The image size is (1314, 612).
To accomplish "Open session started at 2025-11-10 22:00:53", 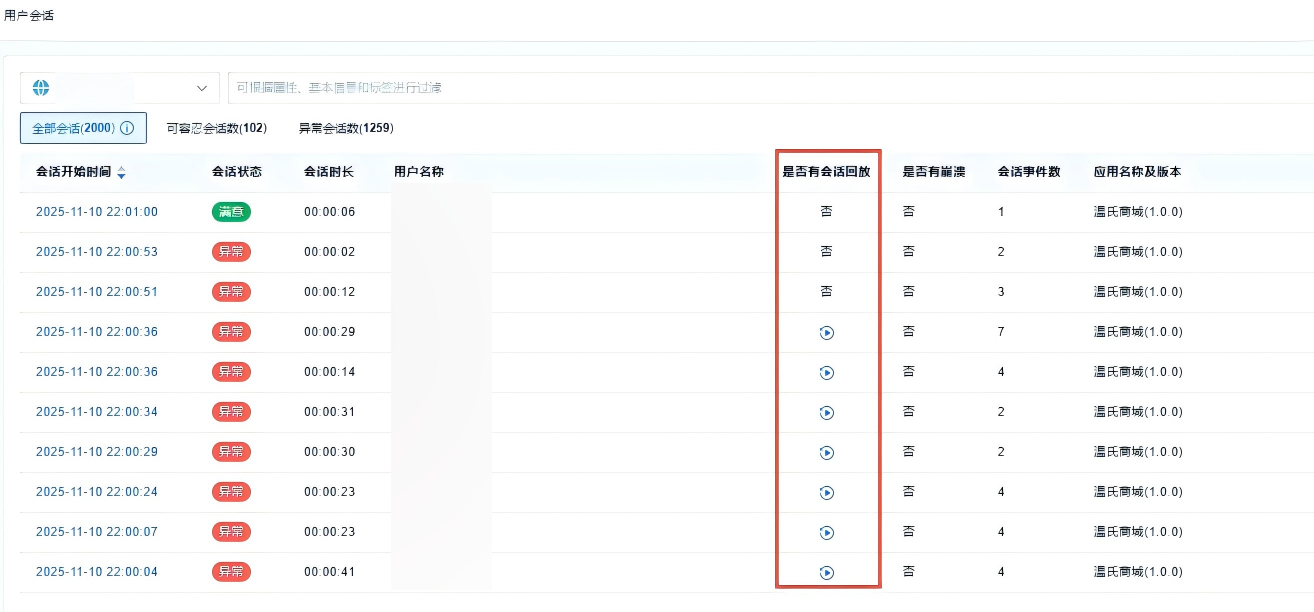I will (97, 252).
